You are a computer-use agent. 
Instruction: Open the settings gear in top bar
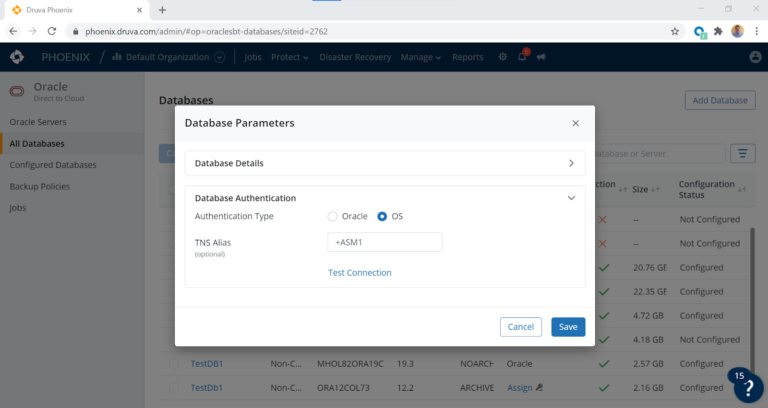(503, 57)
